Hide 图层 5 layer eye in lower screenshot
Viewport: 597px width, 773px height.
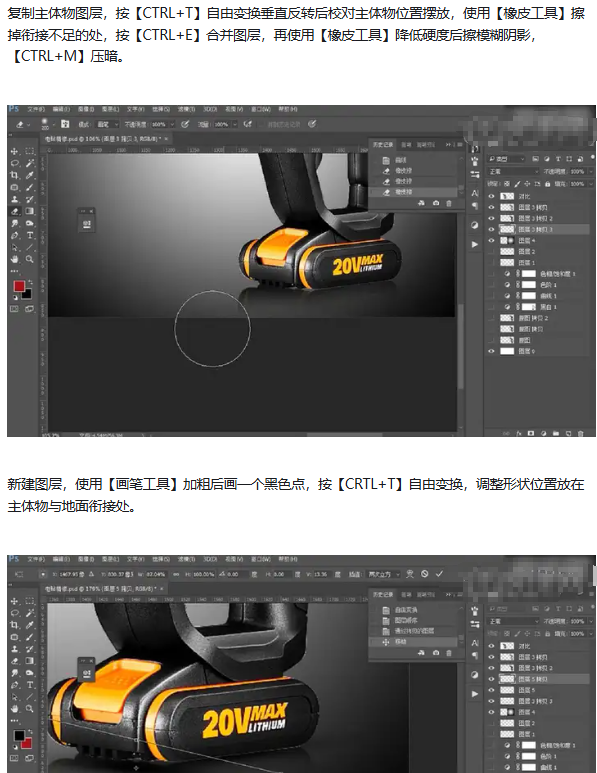pyautogui.click(x=491, y=690)
